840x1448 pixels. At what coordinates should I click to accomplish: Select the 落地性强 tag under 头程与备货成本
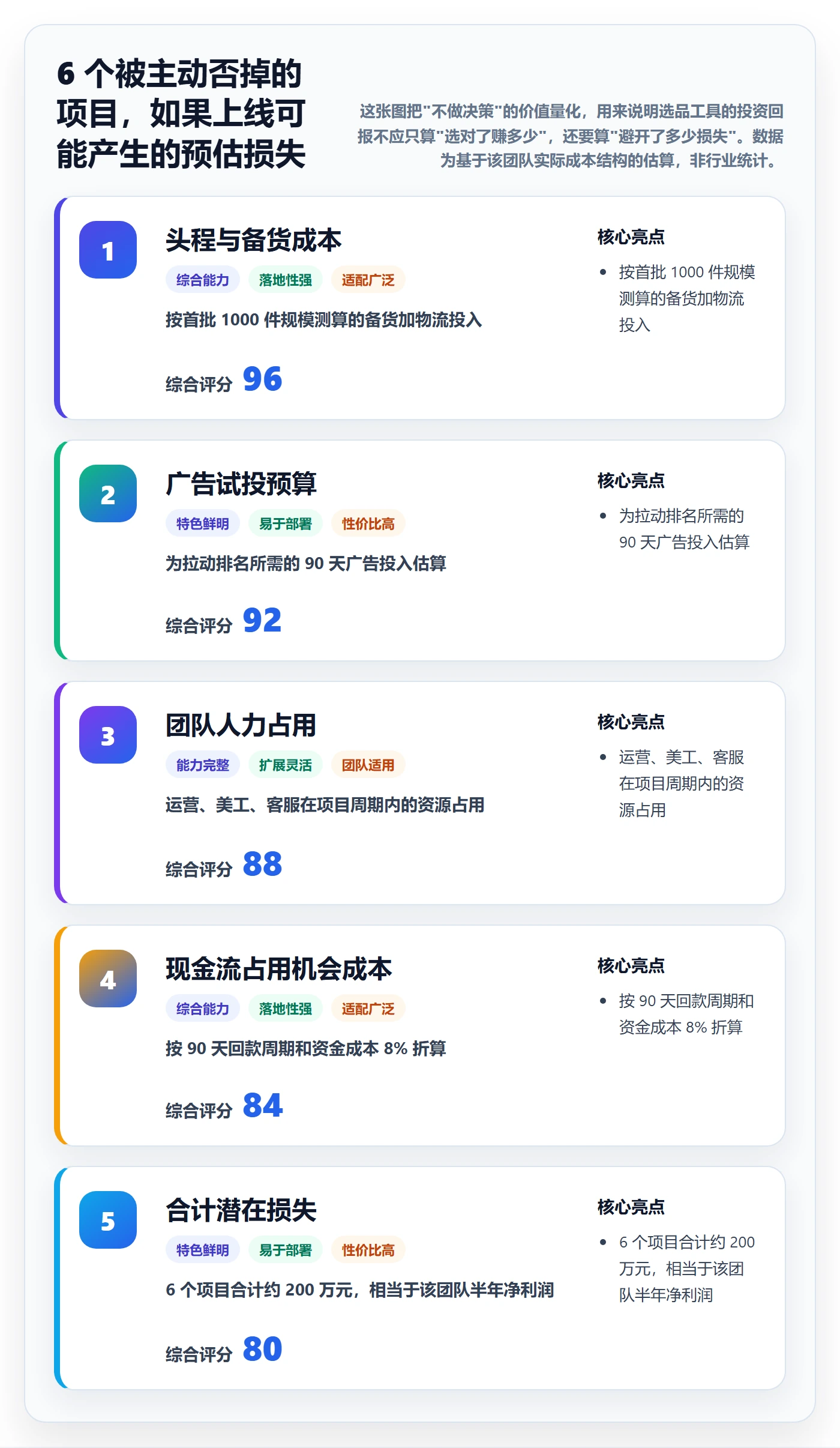click(x=286, y=280)
